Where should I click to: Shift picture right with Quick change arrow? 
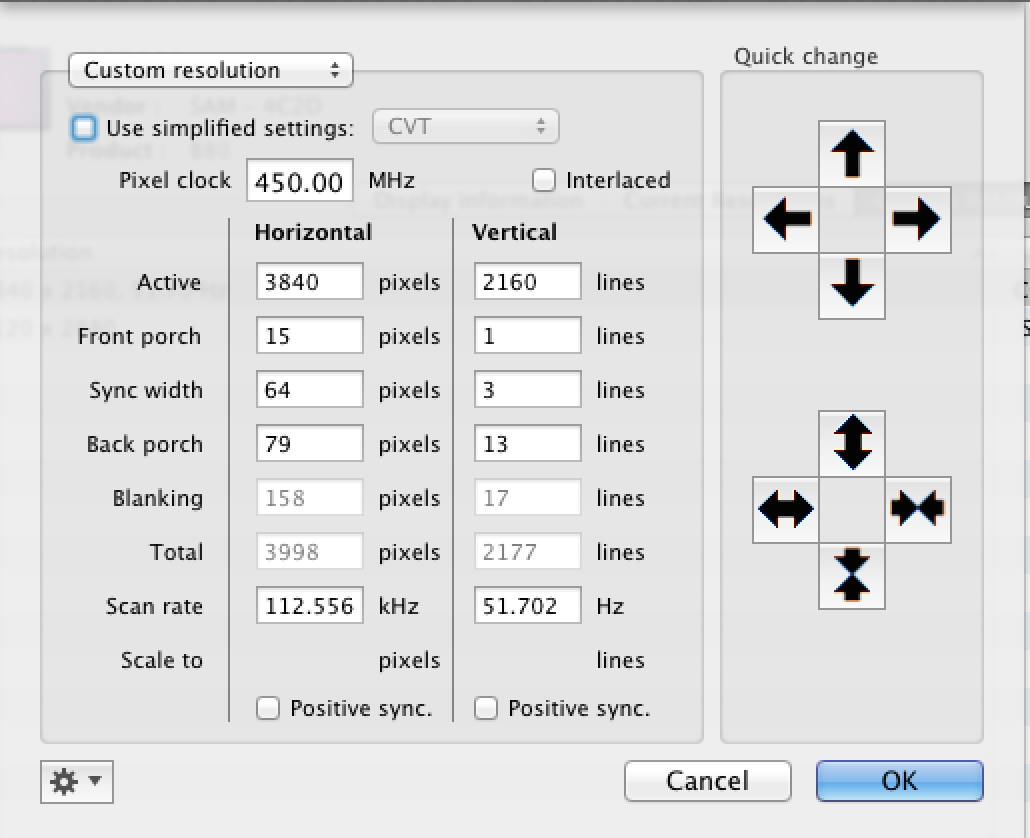click(x=918, y=220)
